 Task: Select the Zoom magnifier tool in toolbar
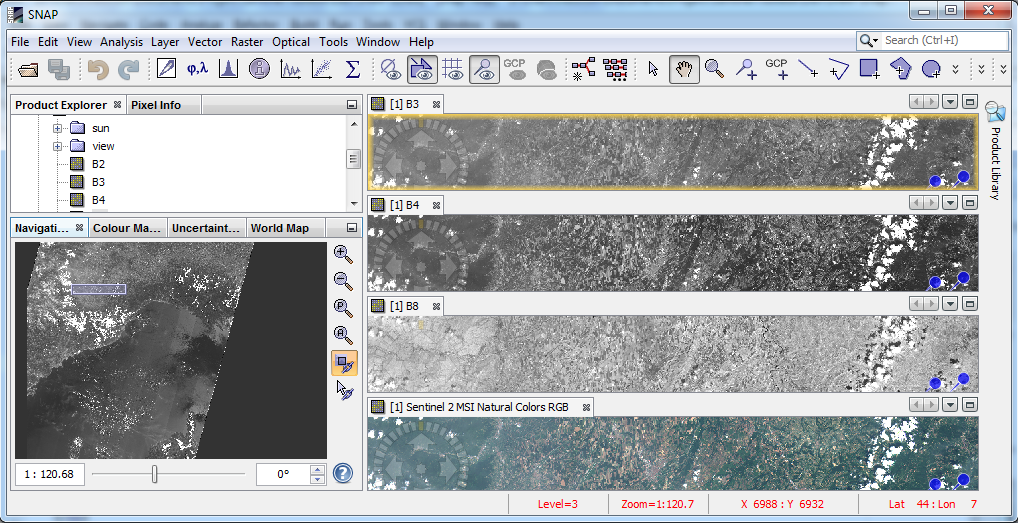[x=714, y=69]
